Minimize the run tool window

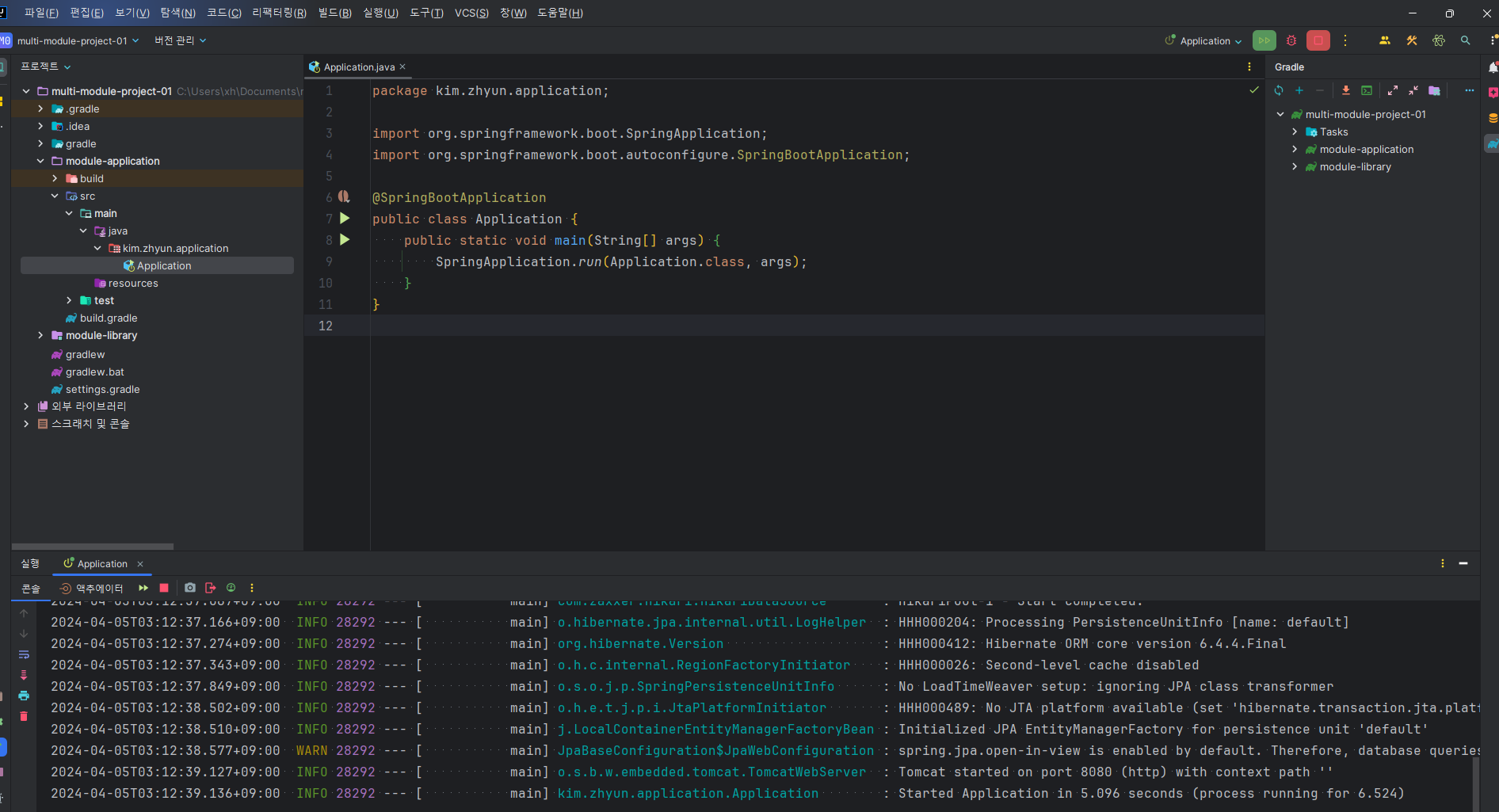point(1463,563)
